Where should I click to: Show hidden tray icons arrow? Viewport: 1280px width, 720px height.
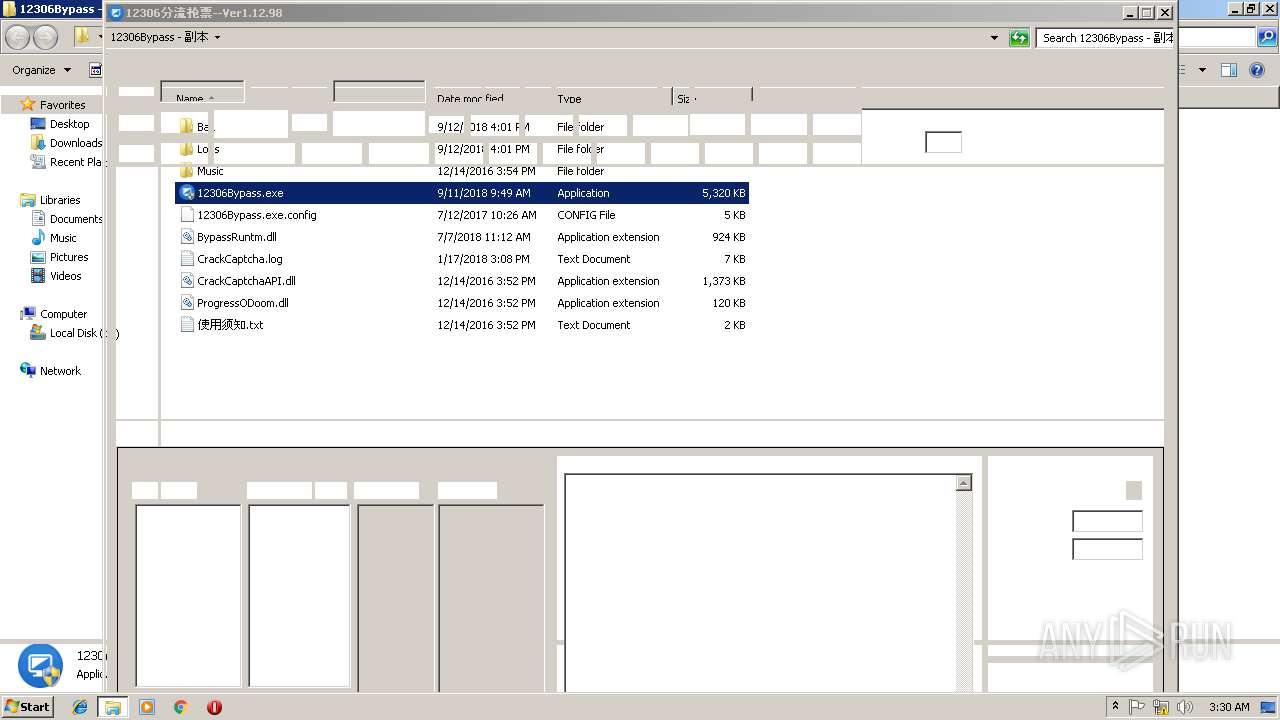tap(1115, 707)
